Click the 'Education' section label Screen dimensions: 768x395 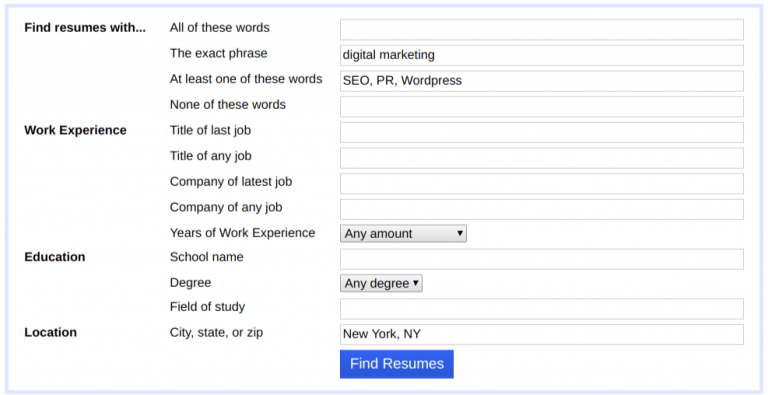(x=55, y=257)
